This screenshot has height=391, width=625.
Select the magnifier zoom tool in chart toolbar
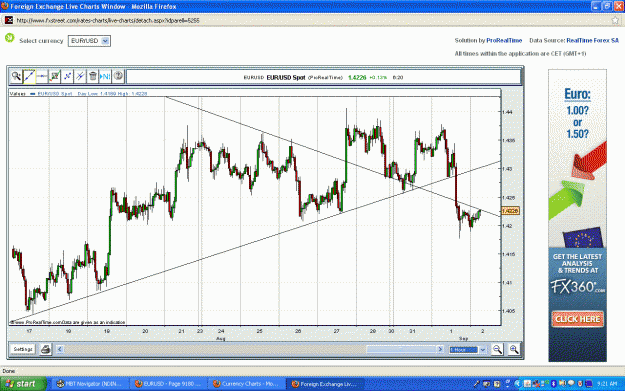[x=16, y=76]
